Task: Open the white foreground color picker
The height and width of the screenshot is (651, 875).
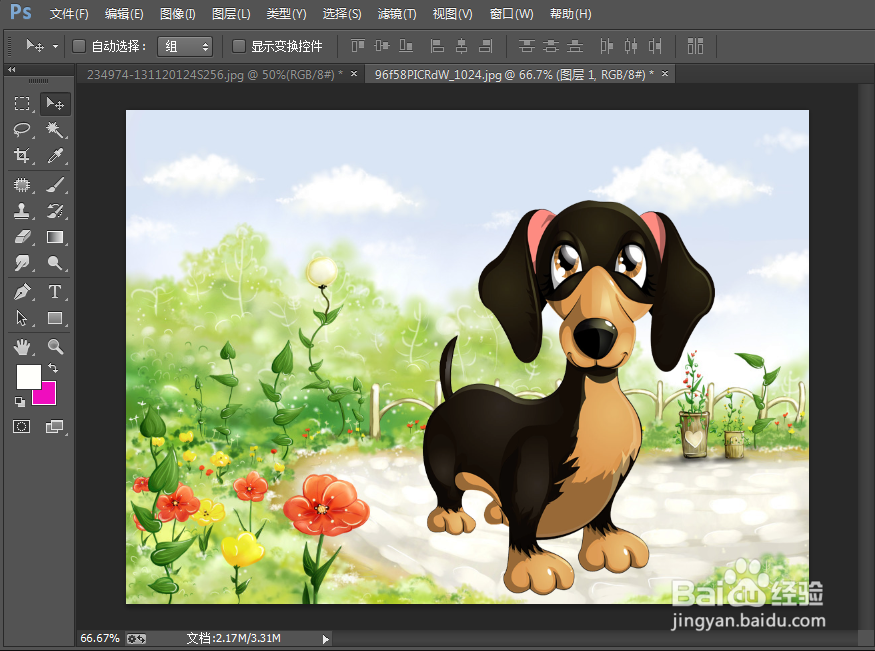Action: (28, 377)
